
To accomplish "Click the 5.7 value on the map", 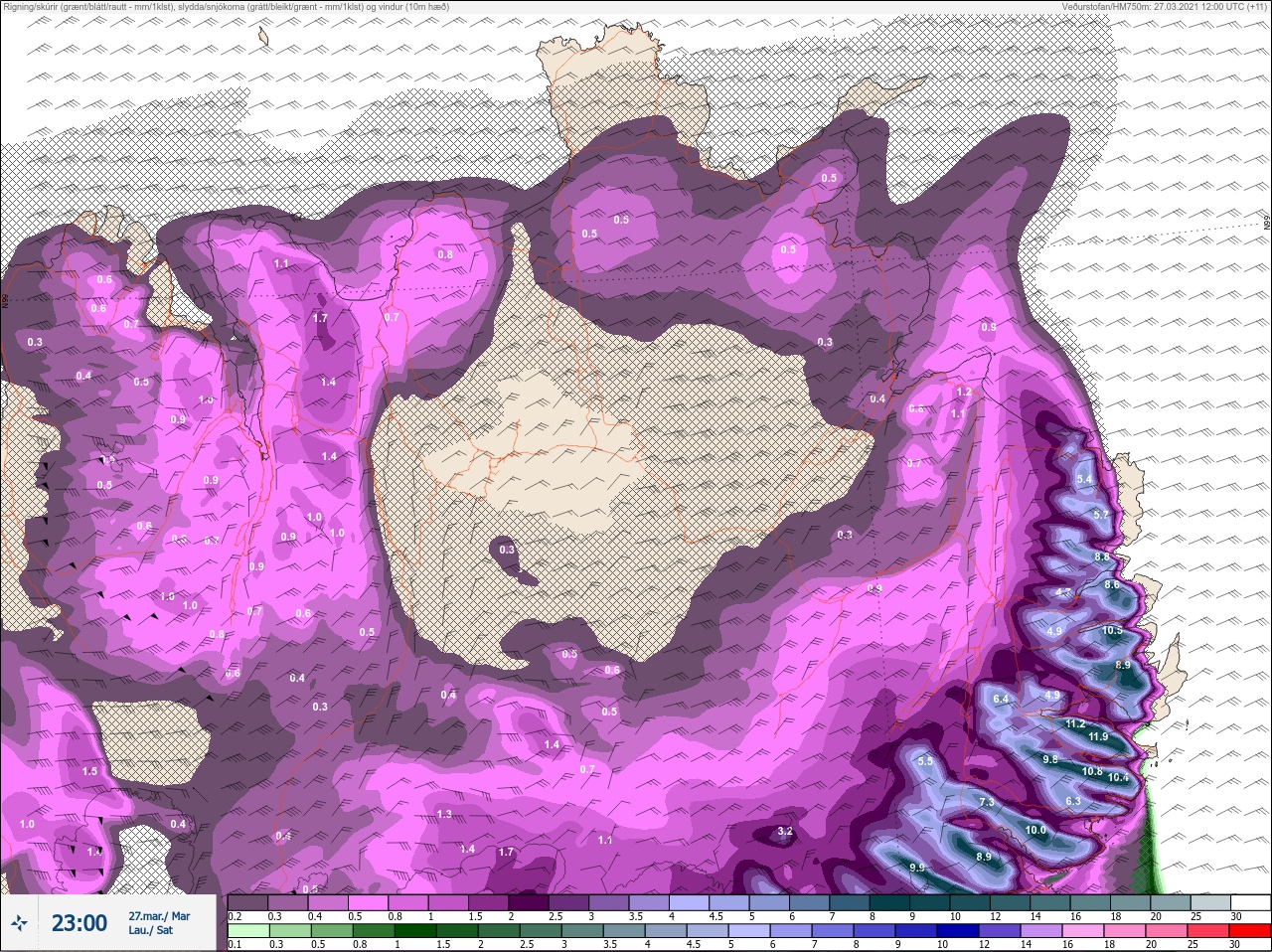I will (x=1100, y=515).
